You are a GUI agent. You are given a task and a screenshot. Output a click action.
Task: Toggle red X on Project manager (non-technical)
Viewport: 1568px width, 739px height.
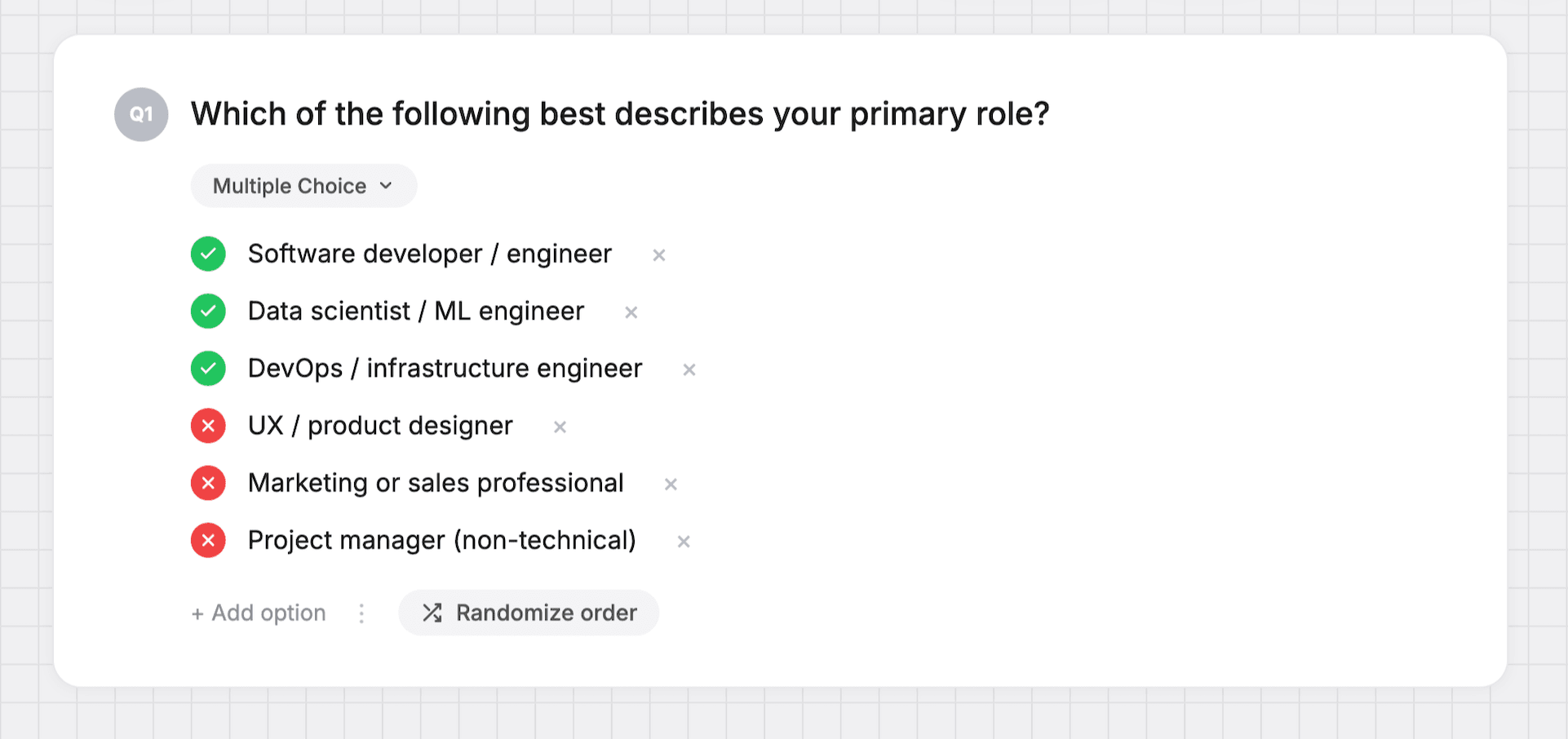pos(208,540)
